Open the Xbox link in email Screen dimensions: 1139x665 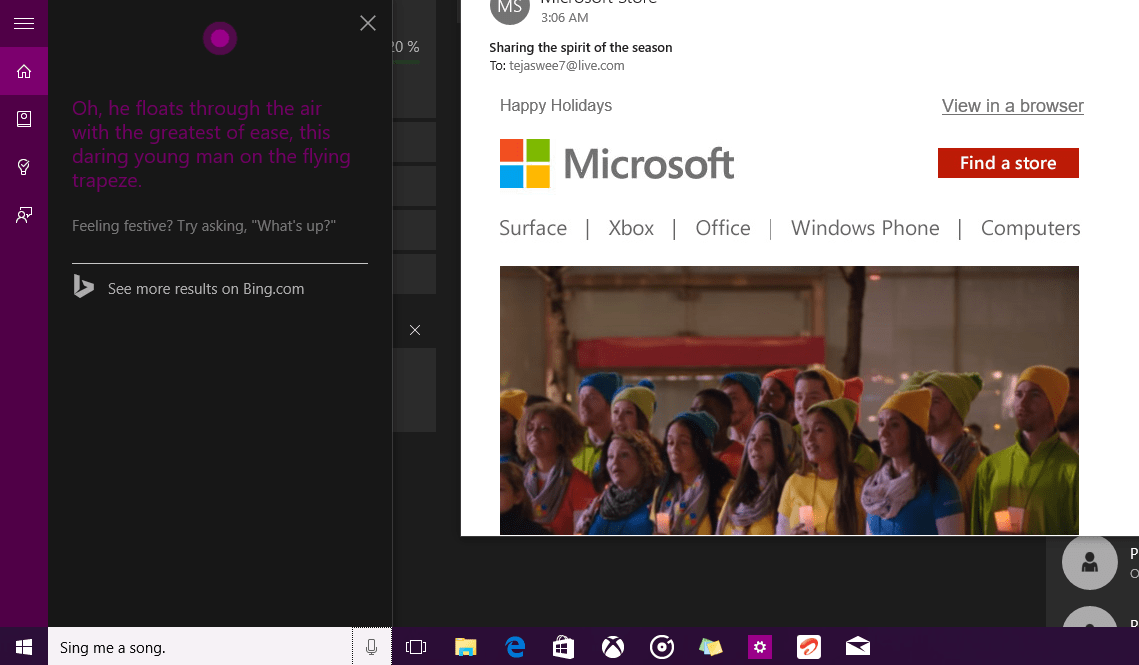point(631,228)
